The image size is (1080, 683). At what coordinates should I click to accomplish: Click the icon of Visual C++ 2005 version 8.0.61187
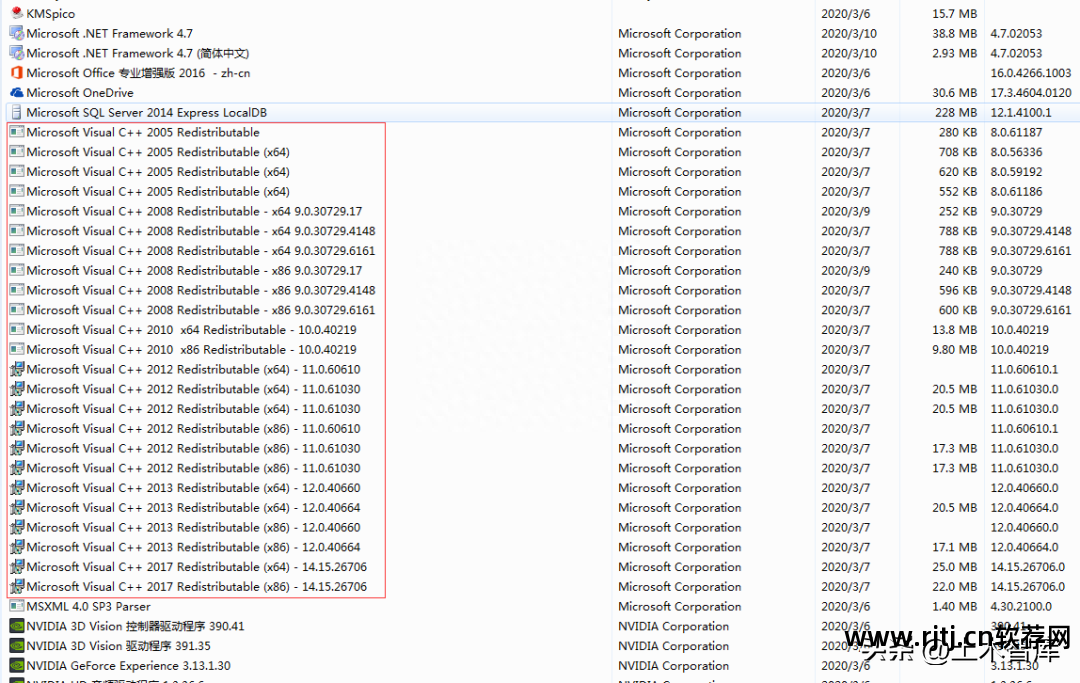(x=17, y=132)
